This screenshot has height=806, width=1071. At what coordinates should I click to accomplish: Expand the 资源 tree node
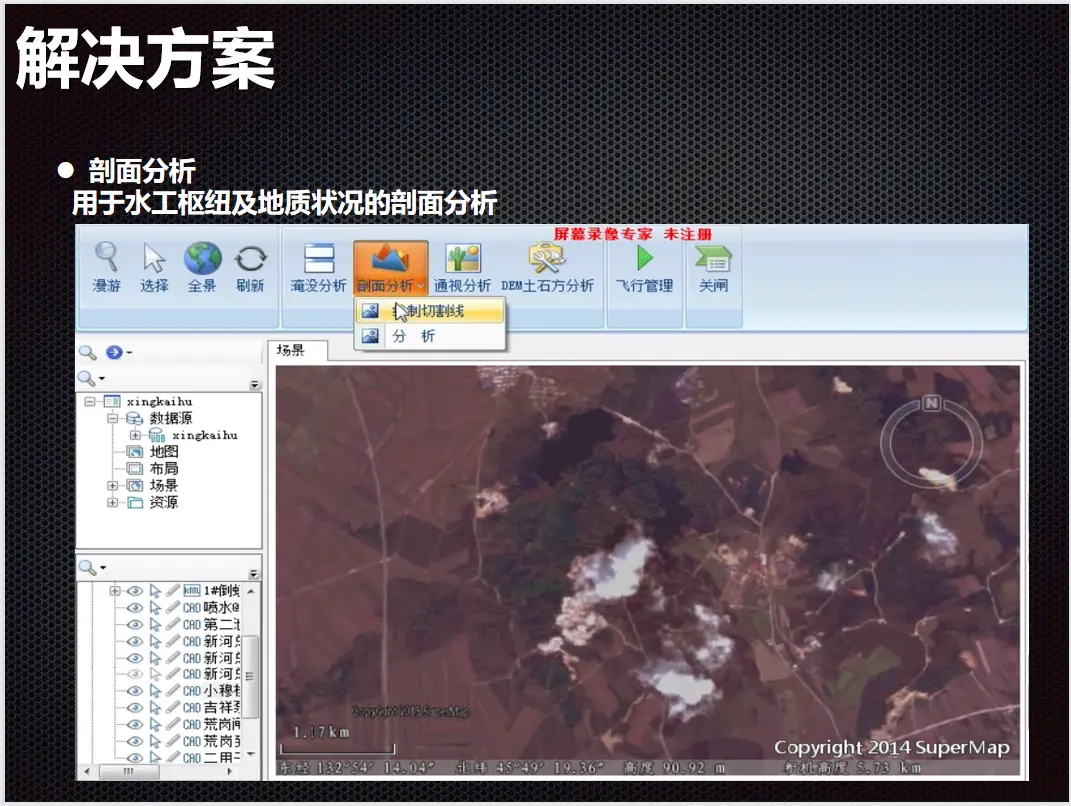pos(112,503)
